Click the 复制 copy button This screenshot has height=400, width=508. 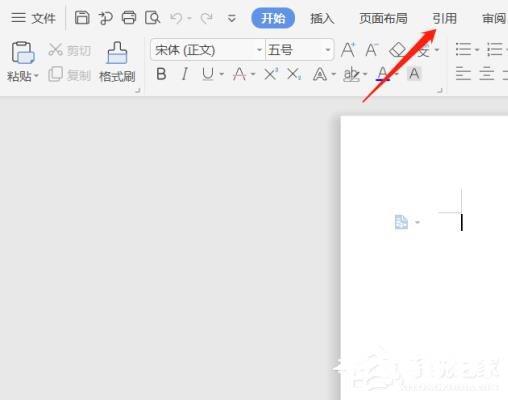pos(70,75)
